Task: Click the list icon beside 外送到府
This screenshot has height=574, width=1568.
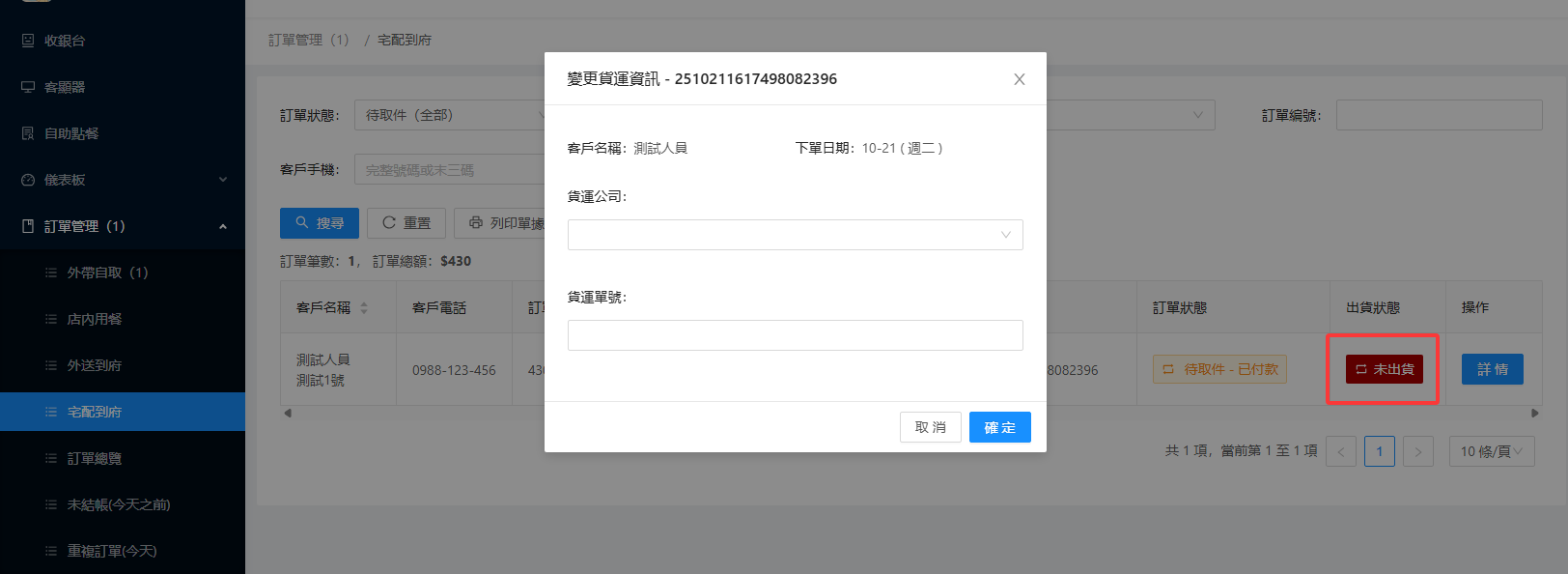Action: point(51,365)
